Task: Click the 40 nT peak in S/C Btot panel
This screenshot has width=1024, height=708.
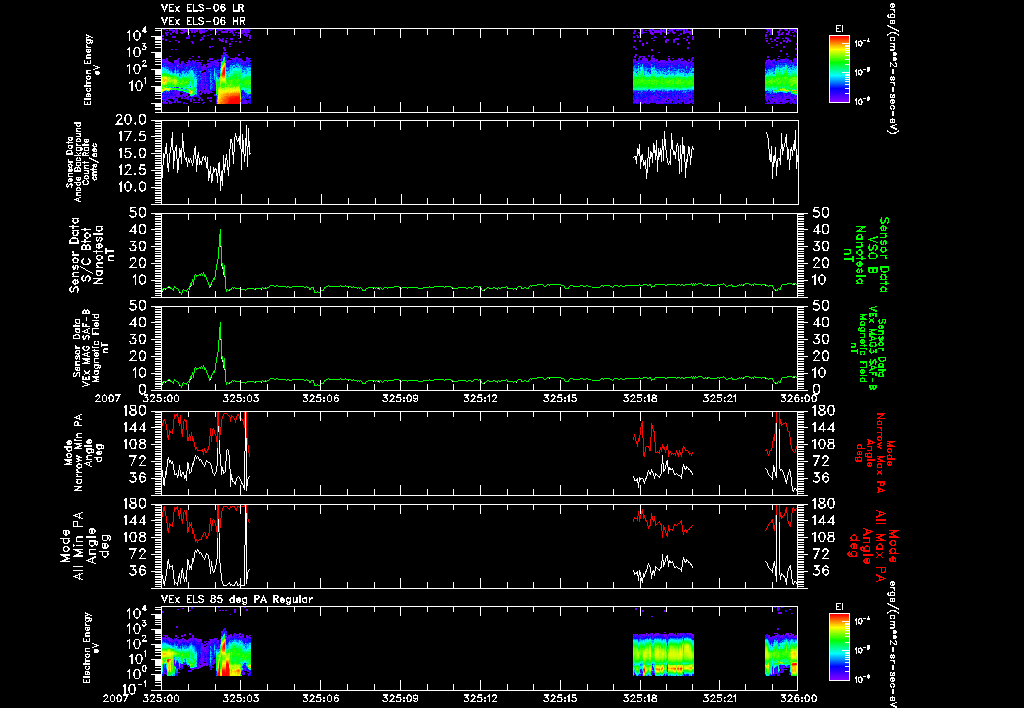Action: 220,231
